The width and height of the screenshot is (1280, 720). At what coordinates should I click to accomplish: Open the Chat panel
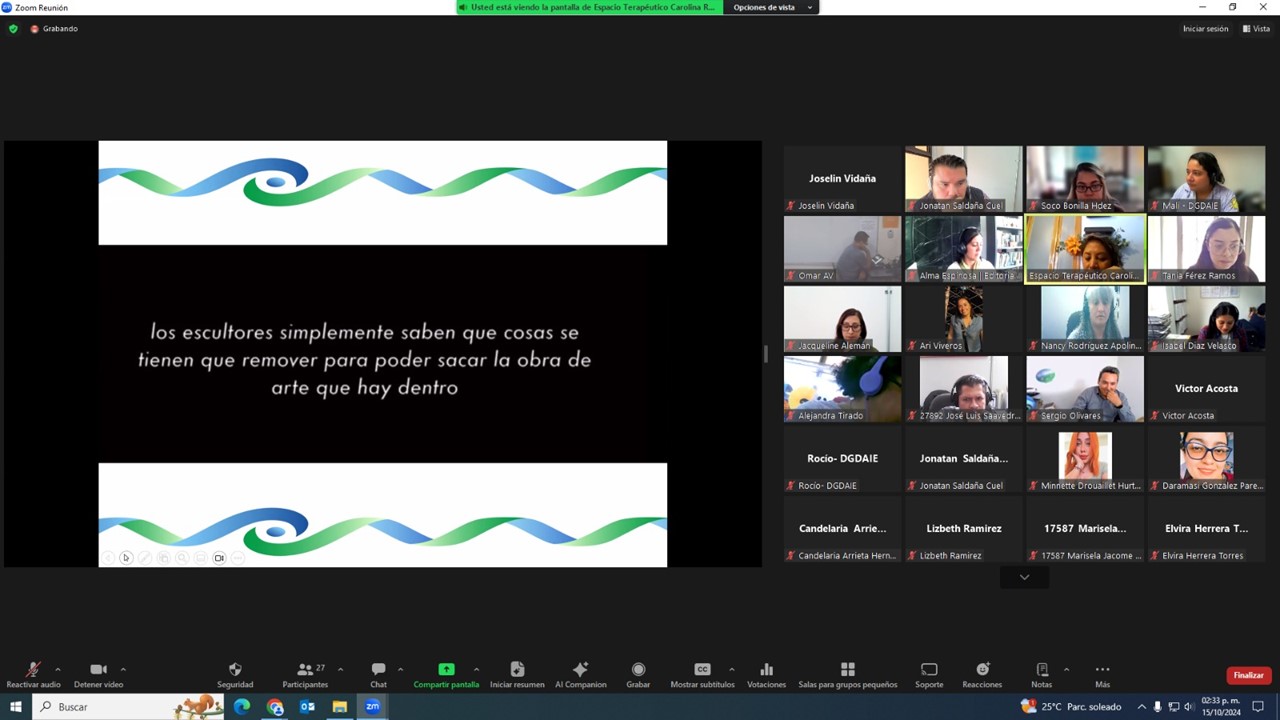378,670
